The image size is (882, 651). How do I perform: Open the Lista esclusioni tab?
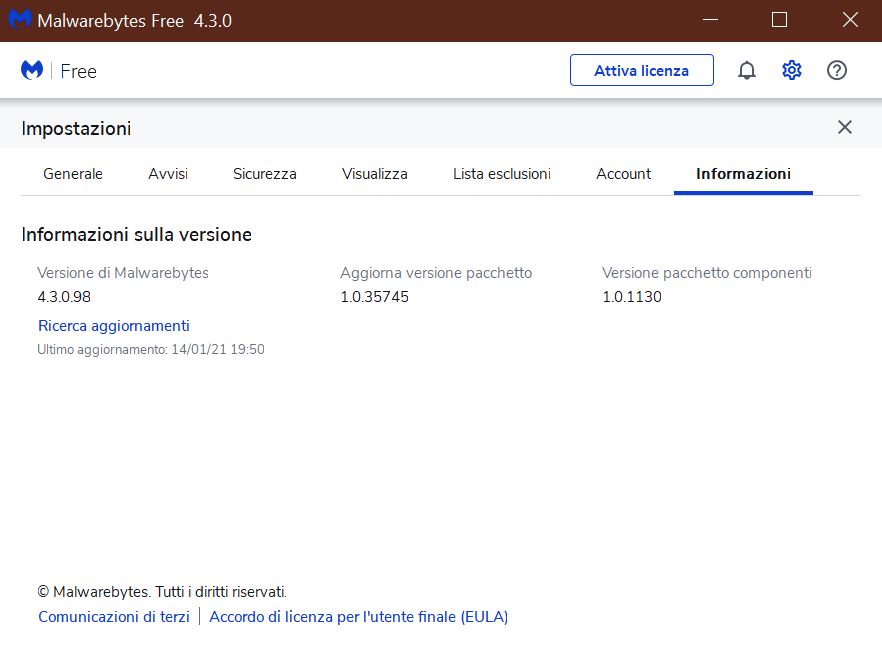coord(502,174)
